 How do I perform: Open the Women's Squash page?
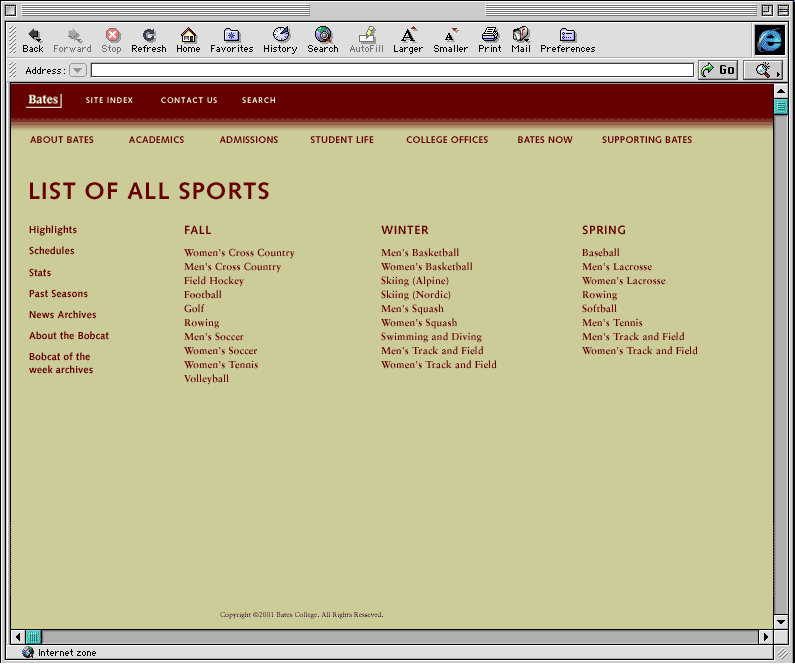pos(419,322)
